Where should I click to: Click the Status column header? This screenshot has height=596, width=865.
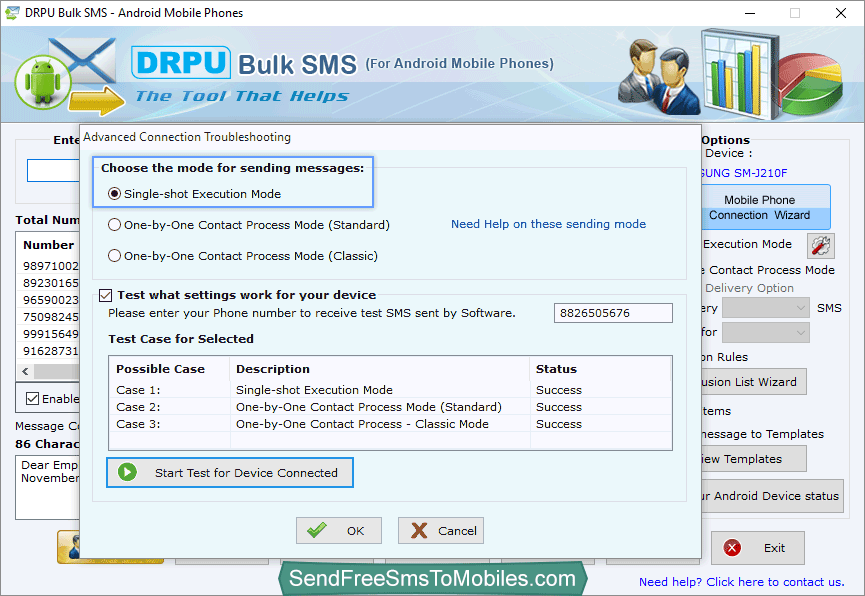601,369
